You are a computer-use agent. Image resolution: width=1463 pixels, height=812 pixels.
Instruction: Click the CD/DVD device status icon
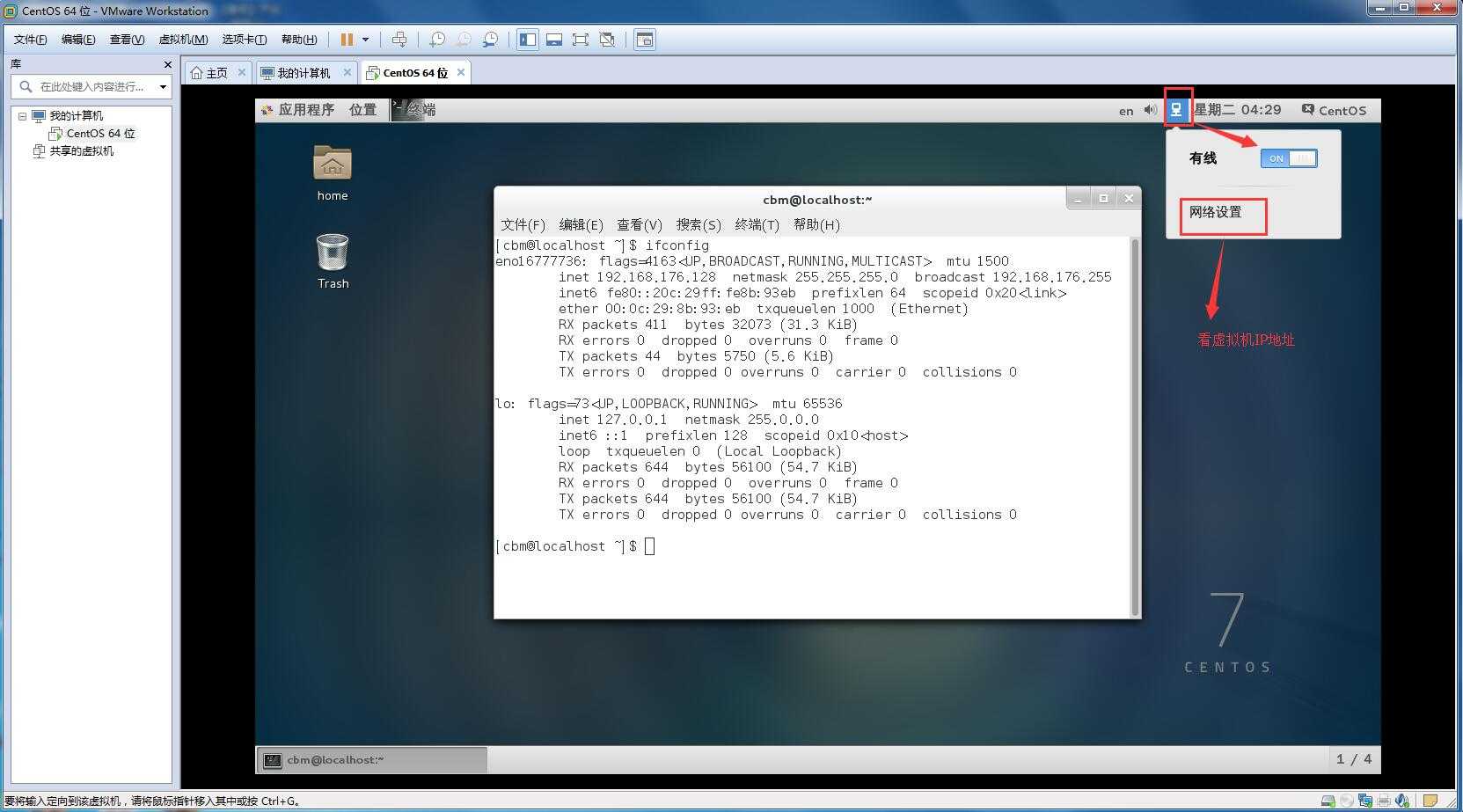point(1347,801)
